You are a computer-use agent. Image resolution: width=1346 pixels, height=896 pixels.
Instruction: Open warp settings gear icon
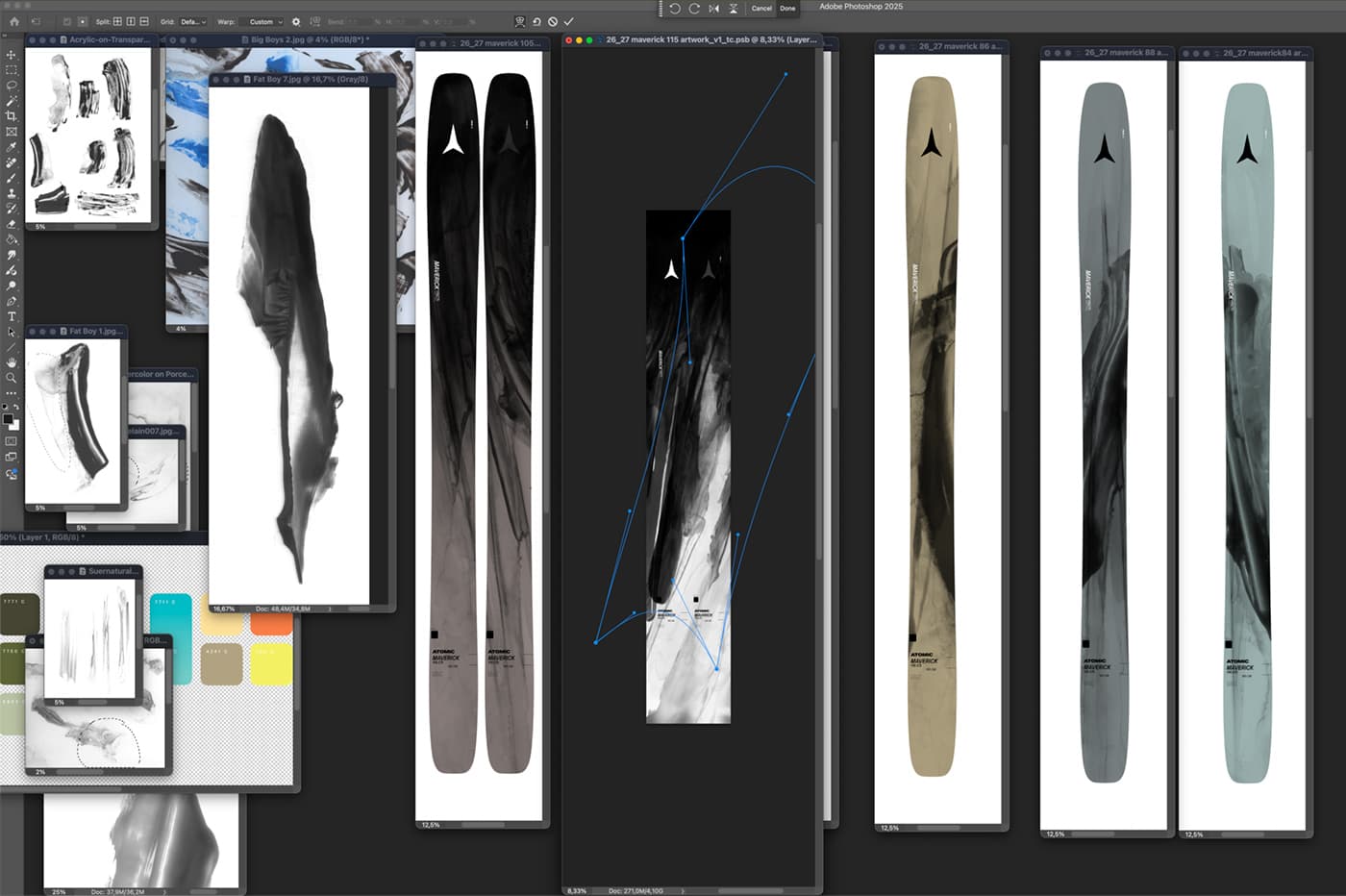(x=296, y=21)
